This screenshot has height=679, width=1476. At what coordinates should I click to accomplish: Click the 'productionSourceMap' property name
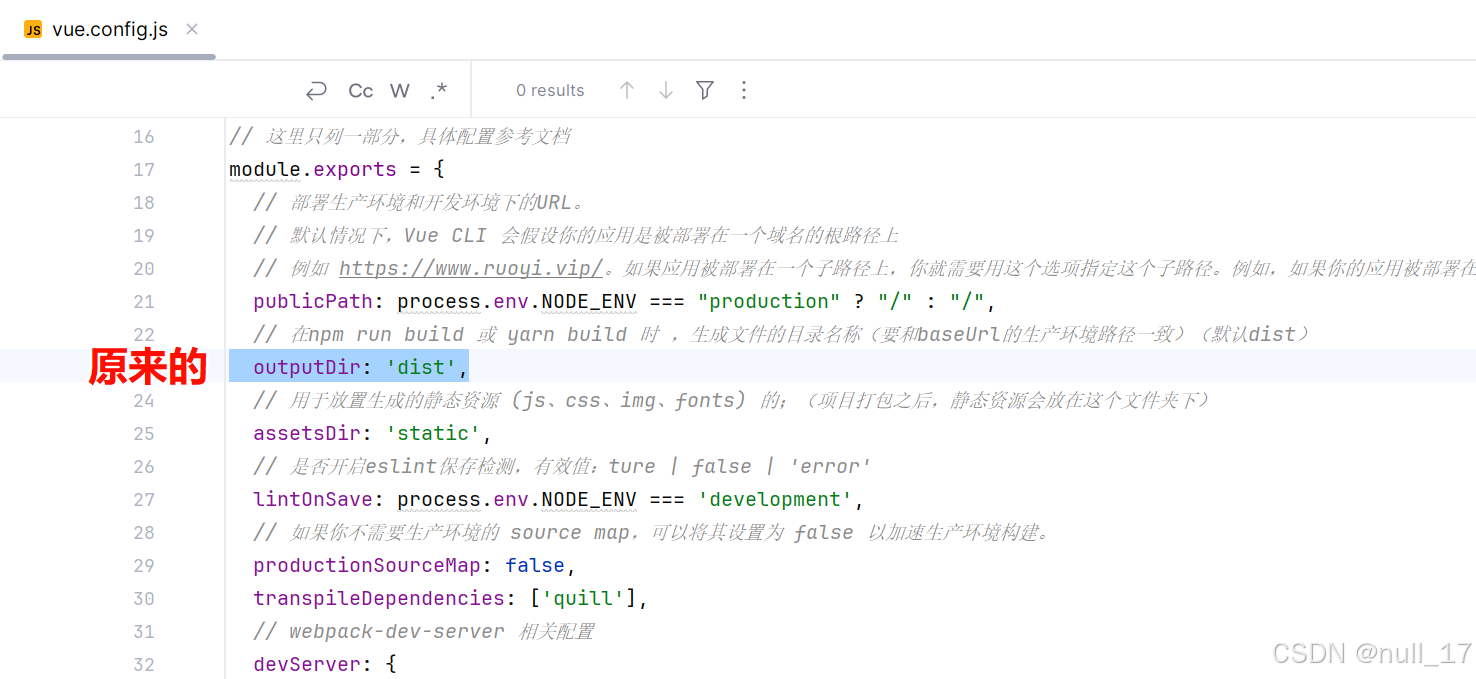367,565
